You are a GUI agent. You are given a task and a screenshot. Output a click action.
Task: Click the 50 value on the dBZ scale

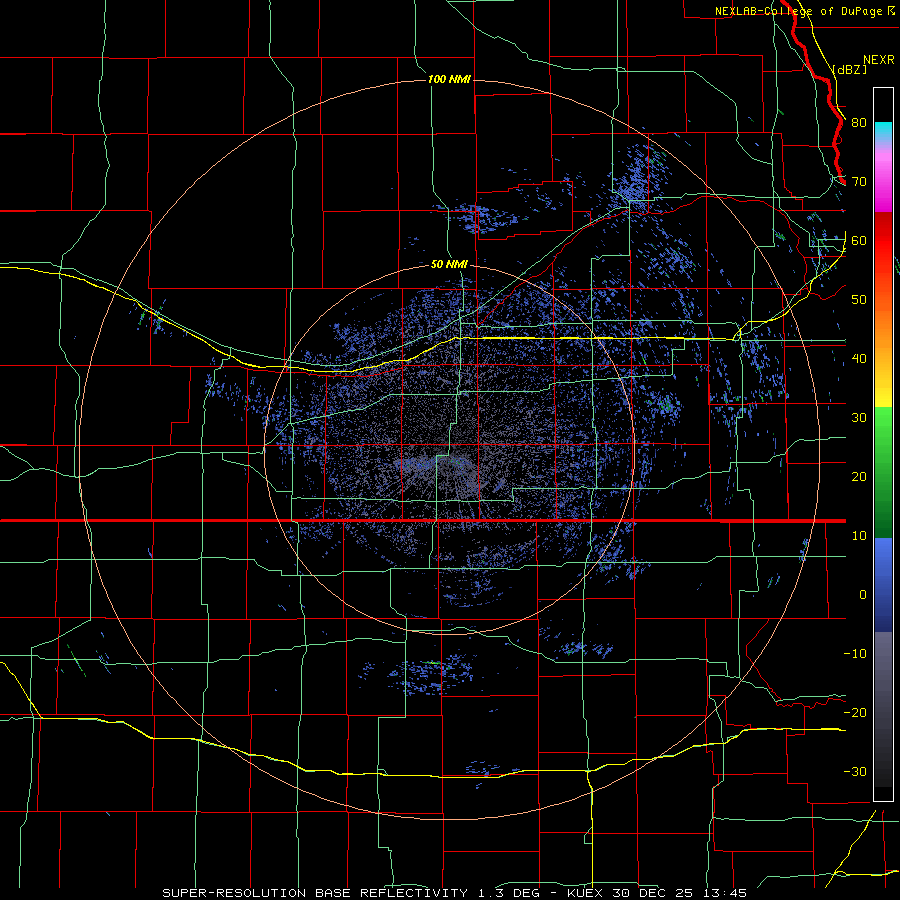(859, 300)
